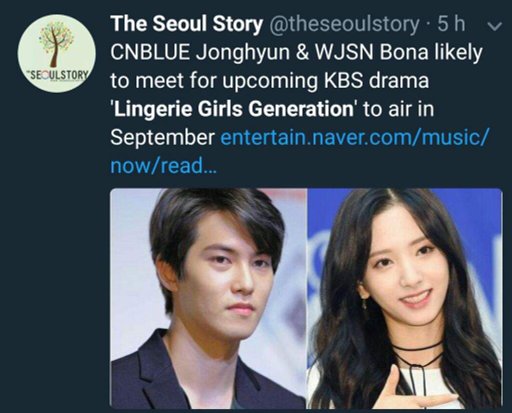Click the 'WJSN Bona likely' text
The height and width of the screenshot is (413, 512).
(398, 52)
